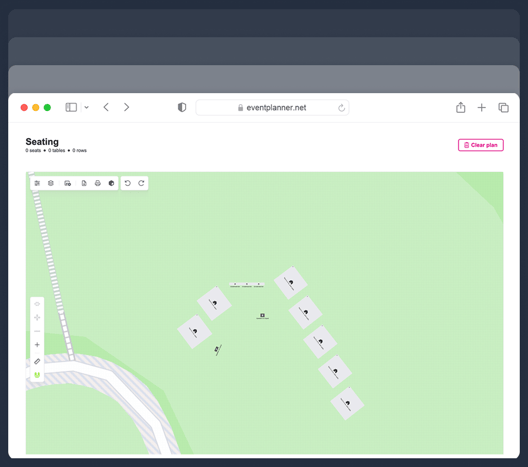Screen dimensions: 528x467
Task: Reload the eventplanner.net page
Action: [341, 108]
